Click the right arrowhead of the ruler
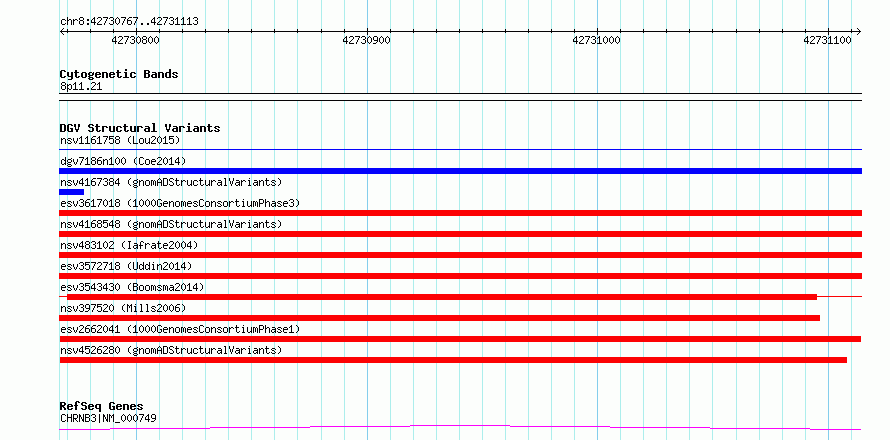The height and width of the screenshot is (440, 890). click(x=858, y=31)
